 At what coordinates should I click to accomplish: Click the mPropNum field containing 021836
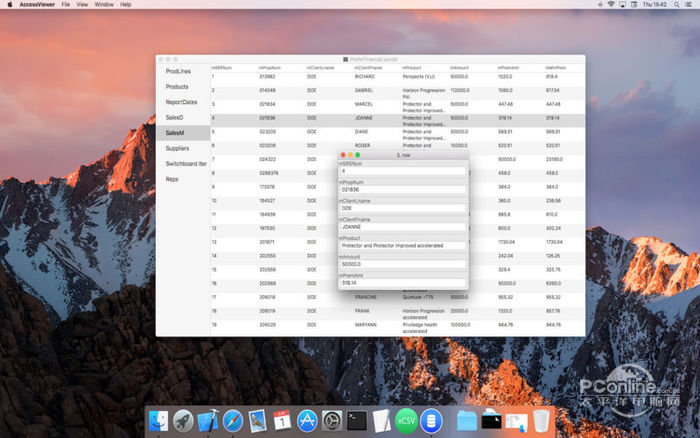point(403,189)
